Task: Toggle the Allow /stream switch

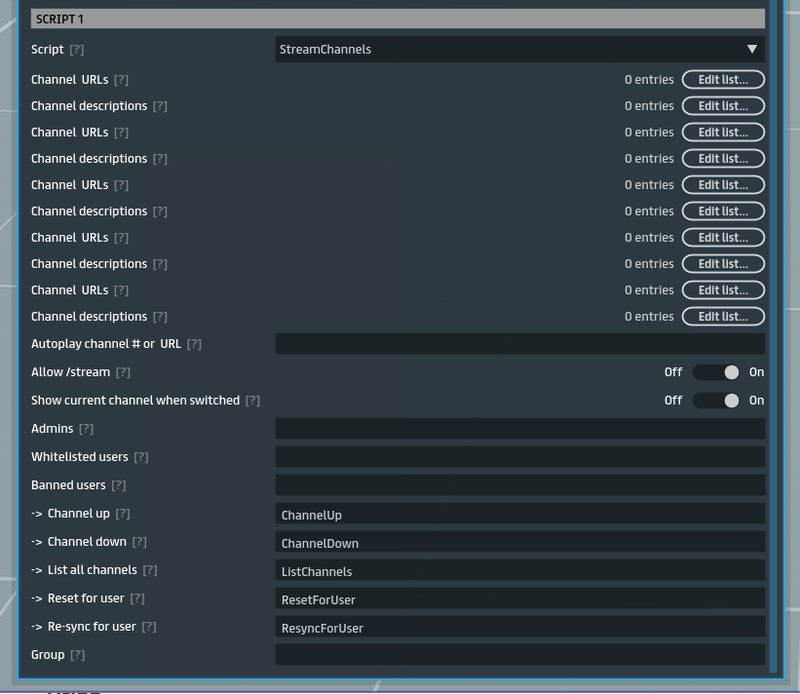Action: [x=716, y=372]
